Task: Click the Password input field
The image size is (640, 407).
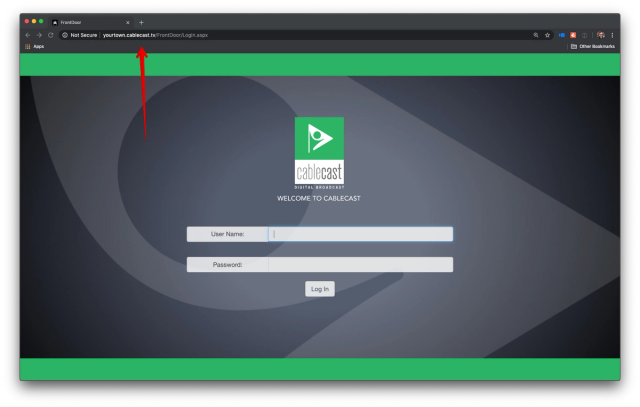Action: (x=360, y=265)
